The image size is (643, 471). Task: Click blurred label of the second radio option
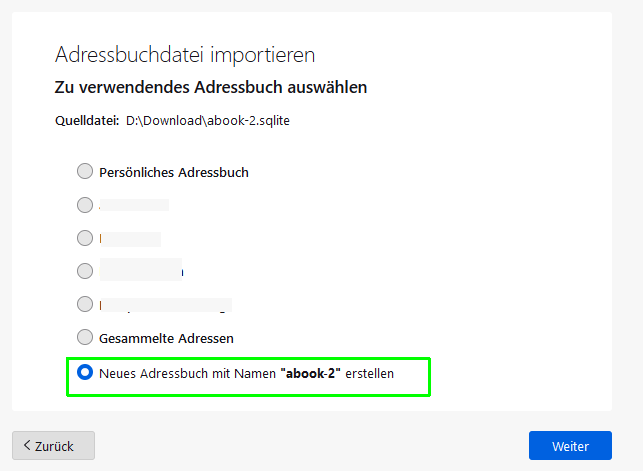pos(134,205)
